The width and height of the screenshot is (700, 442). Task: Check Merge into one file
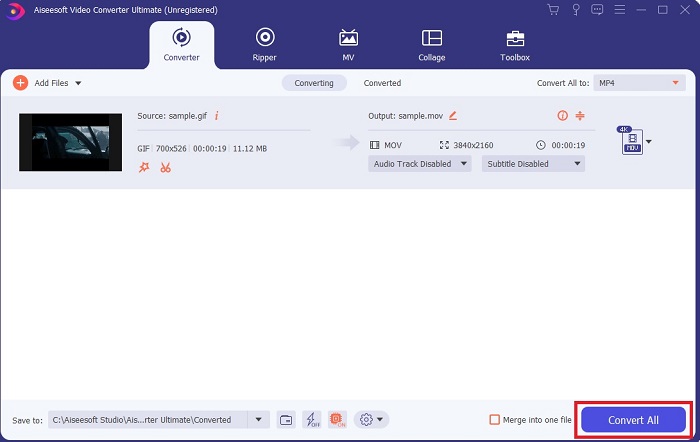[494, 420]
